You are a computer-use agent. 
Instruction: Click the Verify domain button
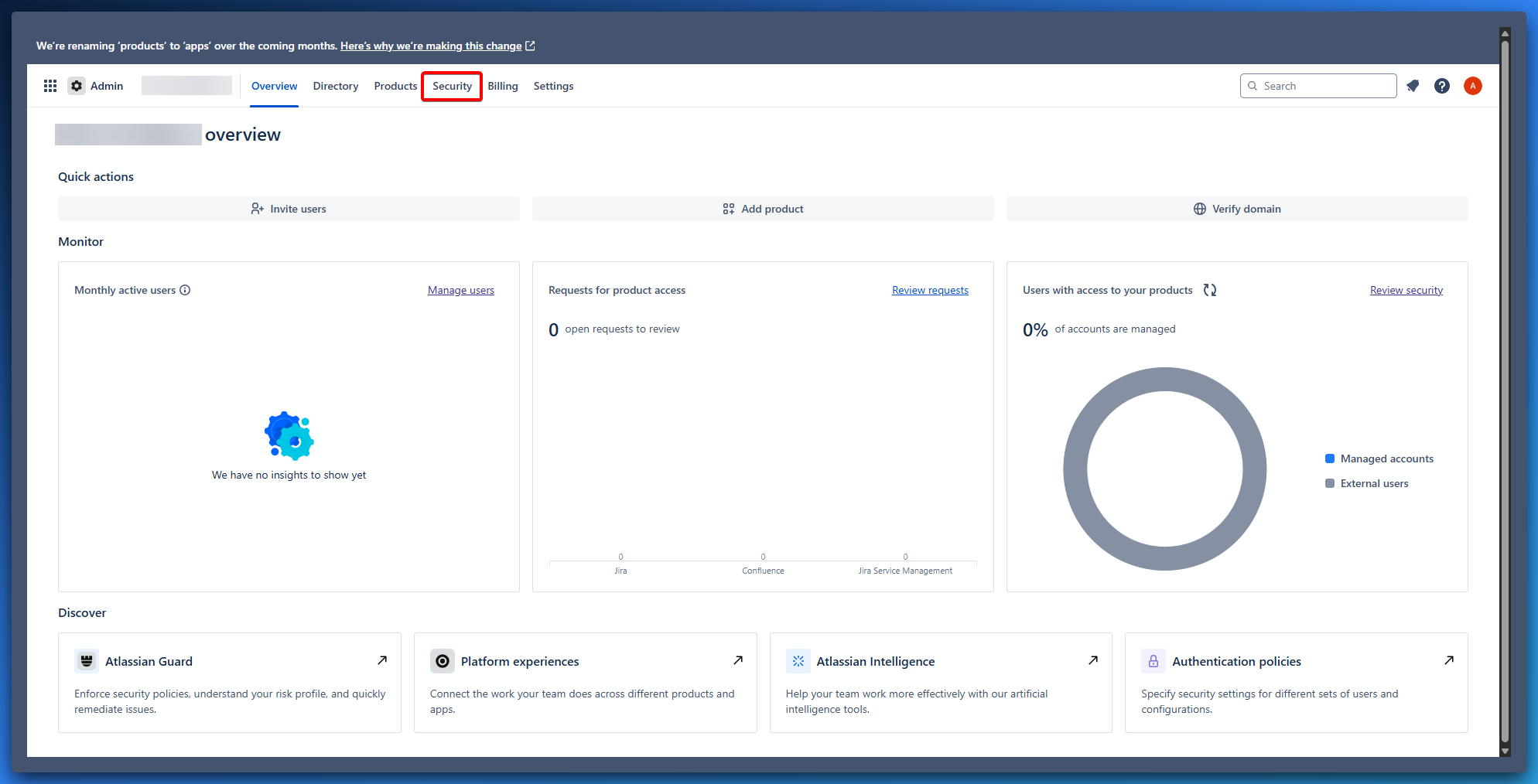(x=1237, y=209)
